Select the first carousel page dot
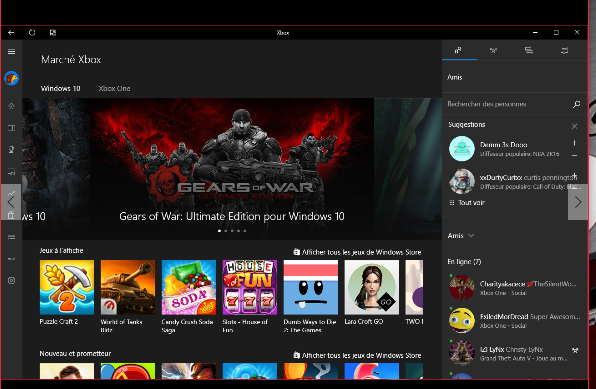This screenshot has width=596, height=389. click(219, 231)
